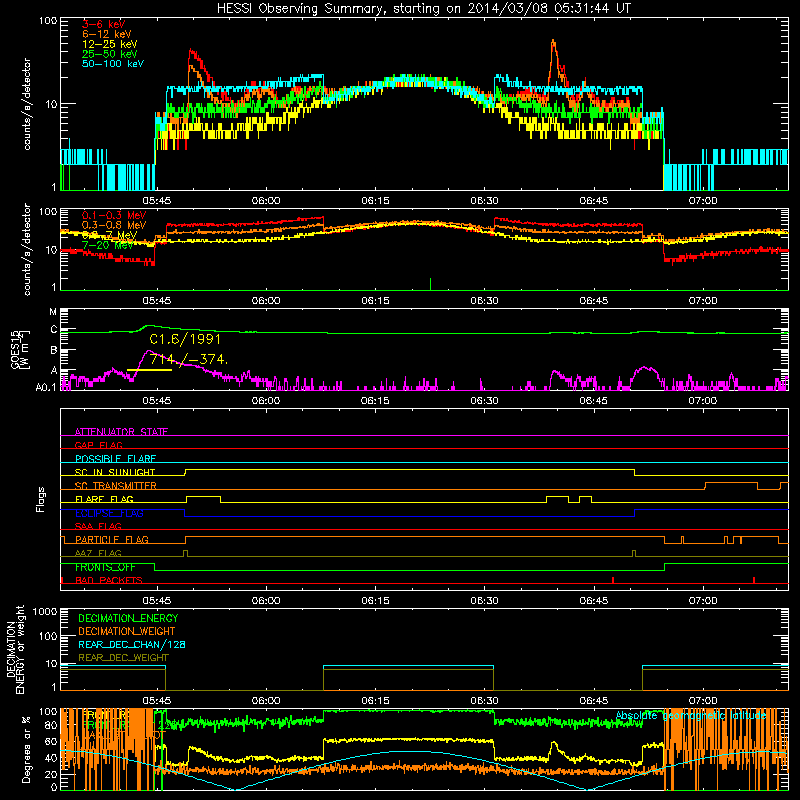Click the yellow horizontal bar under the GOES flare peak
The height and width of the screenshot is (800, 800).
click(x=149, y=369)
